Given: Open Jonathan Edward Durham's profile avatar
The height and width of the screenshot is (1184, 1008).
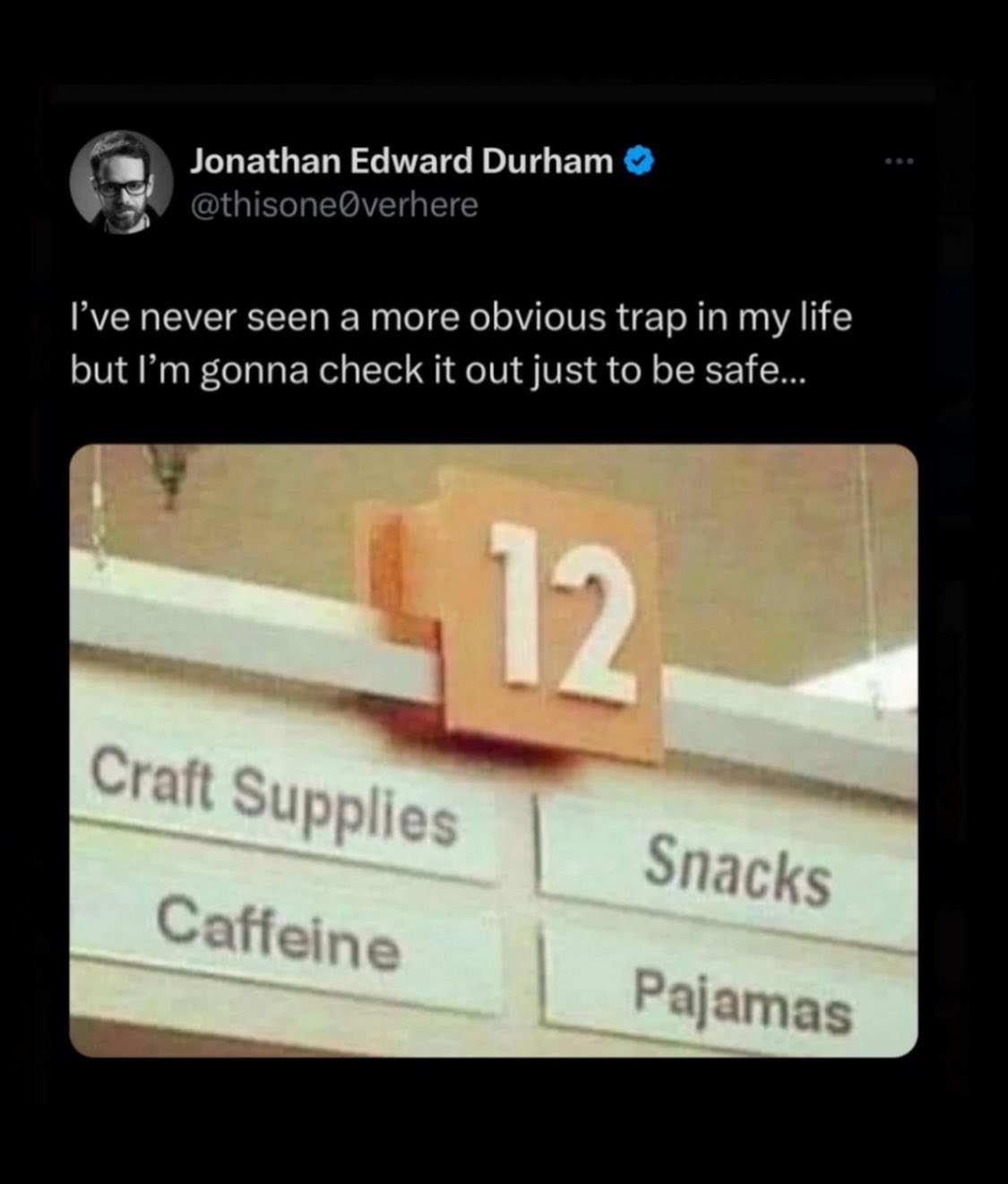Looking at the screenshot, I should point(121,182).
